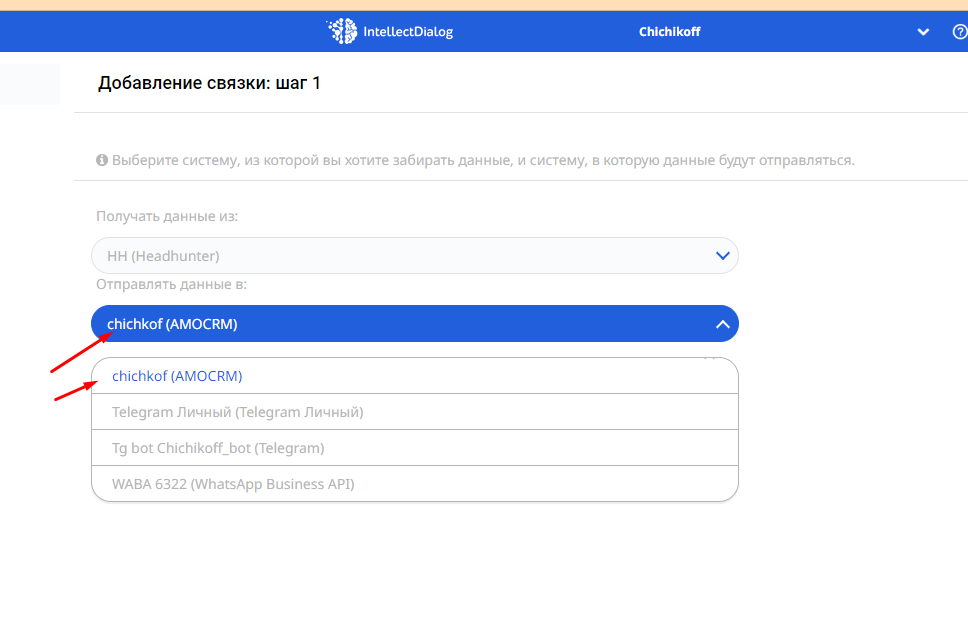Collapse list using the chichkof dropdown up-arrow
The image size is (968, 638).
(722, 324)
